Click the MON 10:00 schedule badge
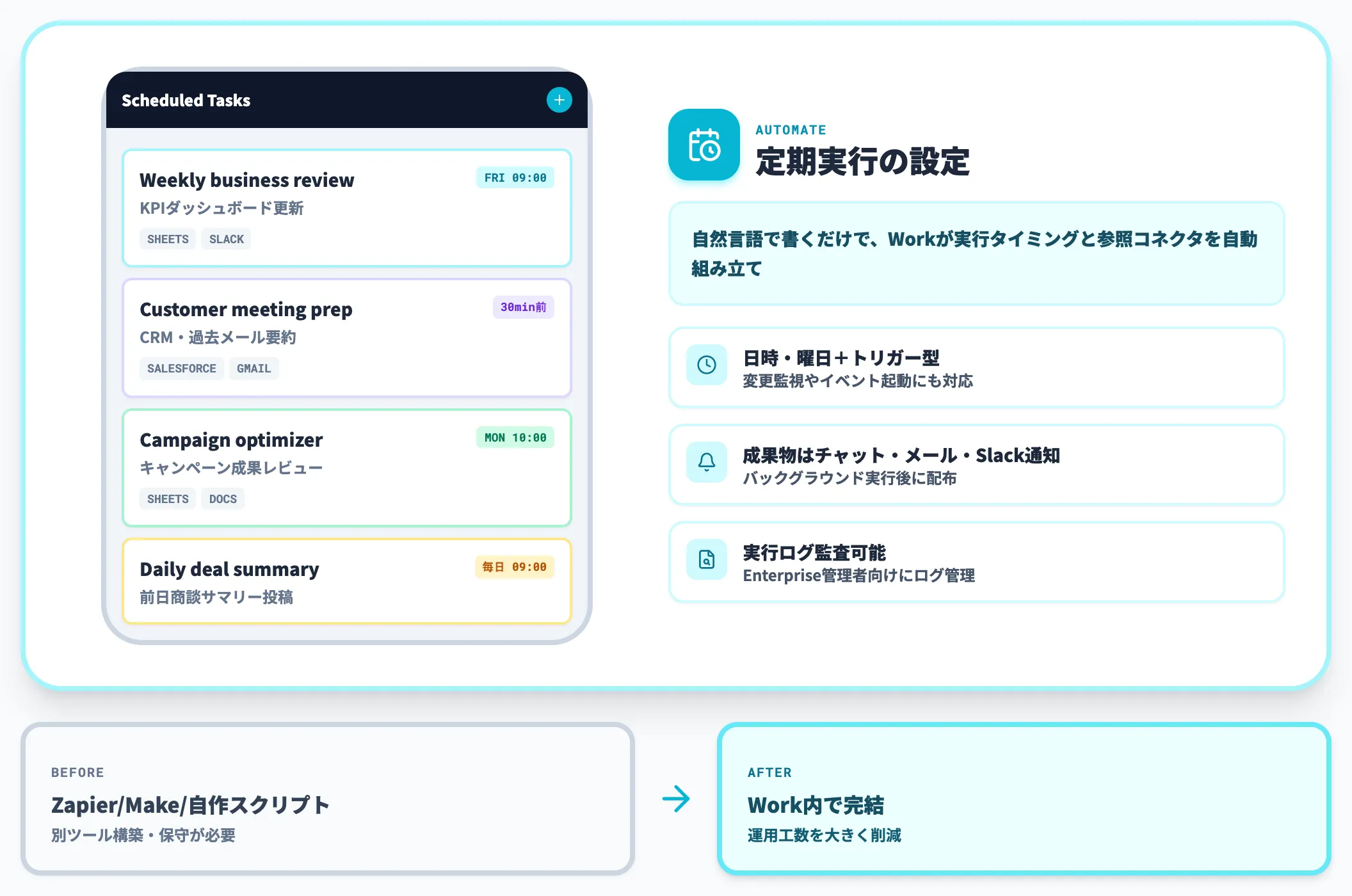Viewport: 1352px width, 896px height. click(515, 438)
